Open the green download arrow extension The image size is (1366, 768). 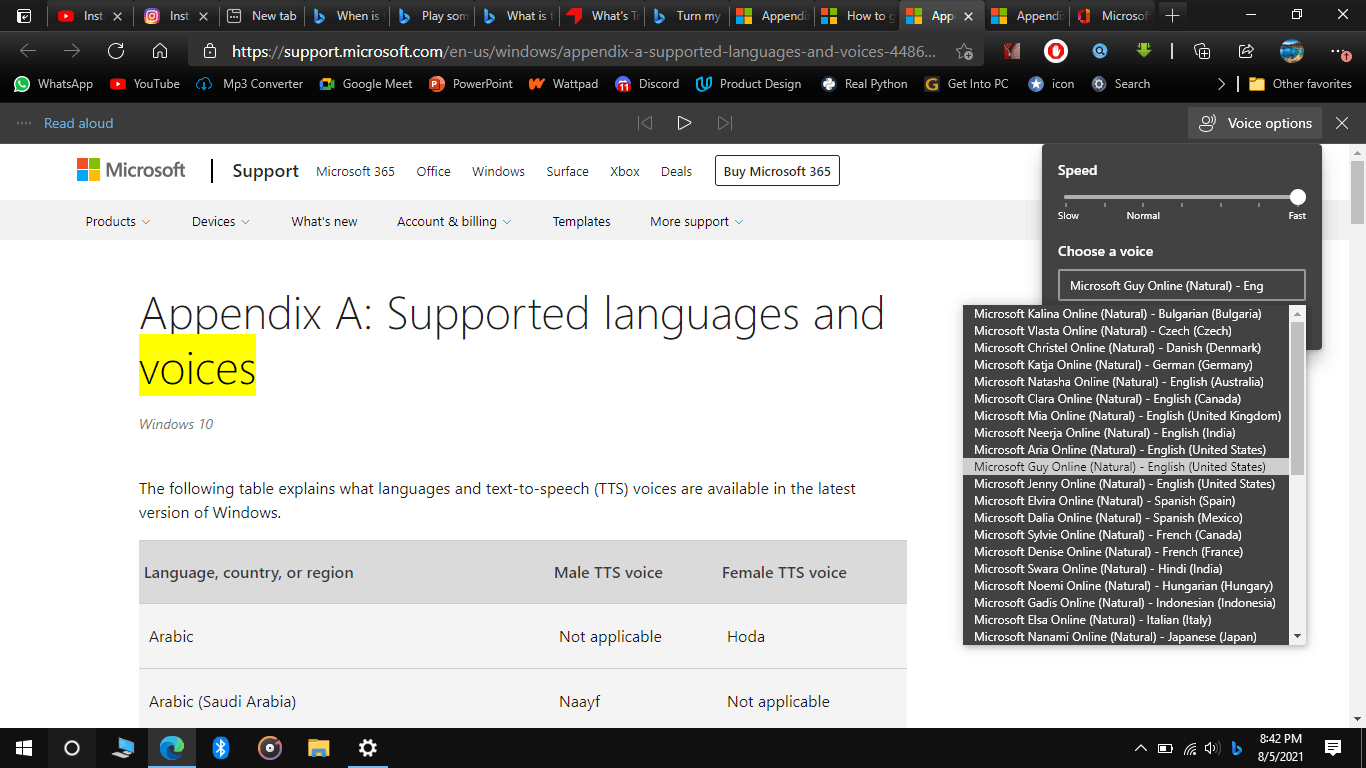point(1144,51)
